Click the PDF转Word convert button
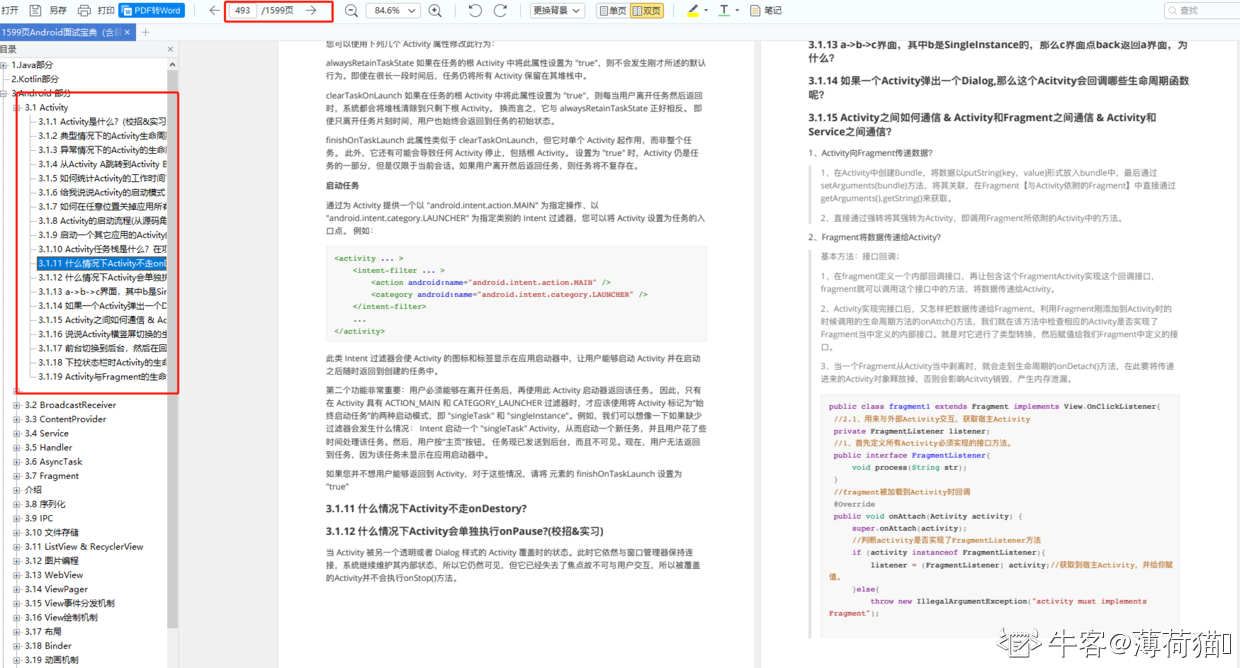 pyautogui.click(x=152, y=10)
